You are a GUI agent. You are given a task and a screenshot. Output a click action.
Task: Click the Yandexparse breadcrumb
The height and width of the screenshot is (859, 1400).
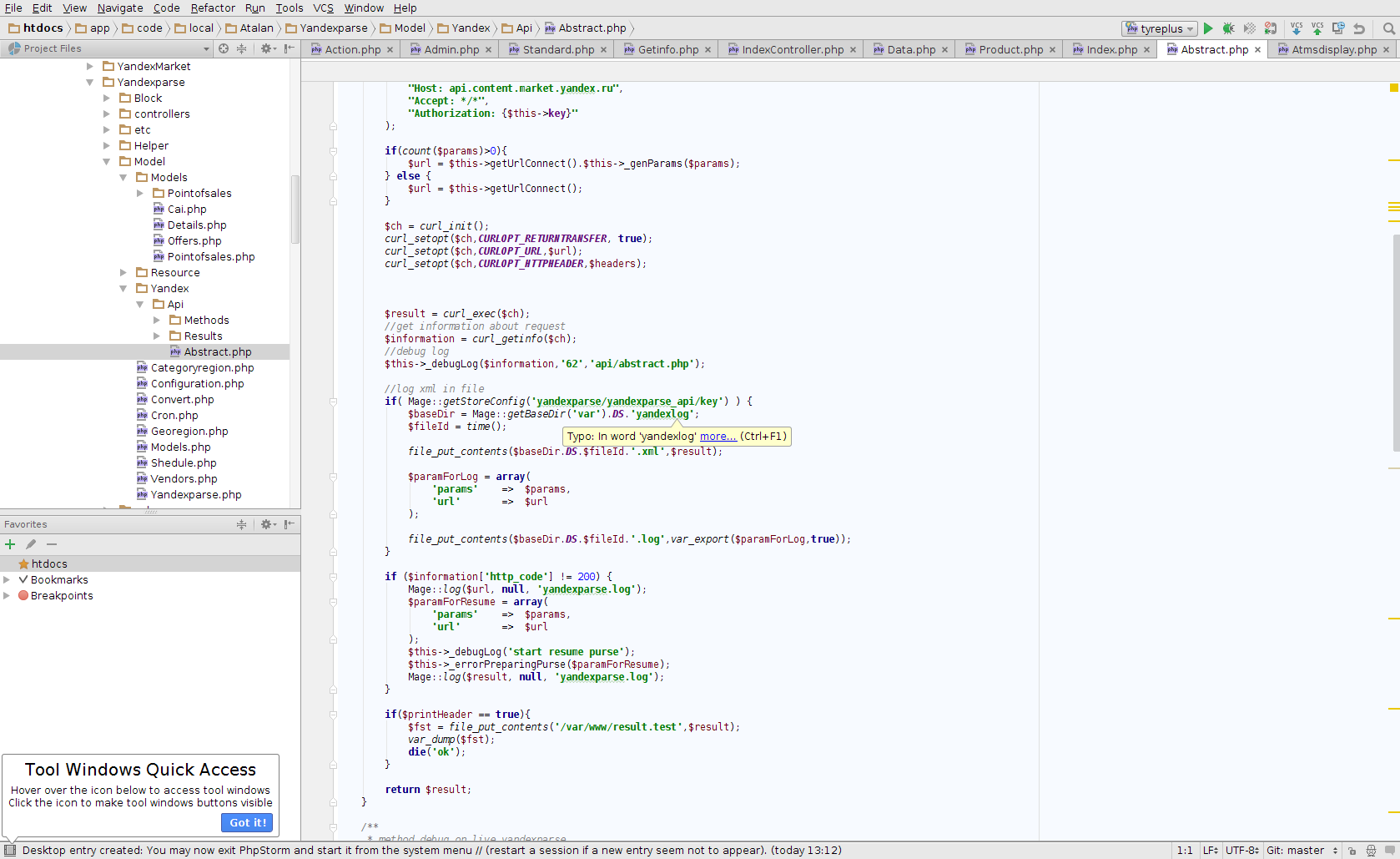(x=326, y=28)
